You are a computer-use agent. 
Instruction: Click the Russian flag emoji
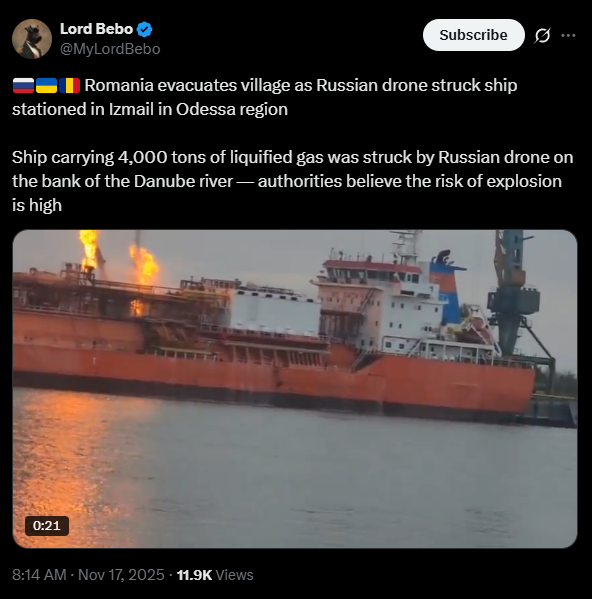click(x=23, y=86)
